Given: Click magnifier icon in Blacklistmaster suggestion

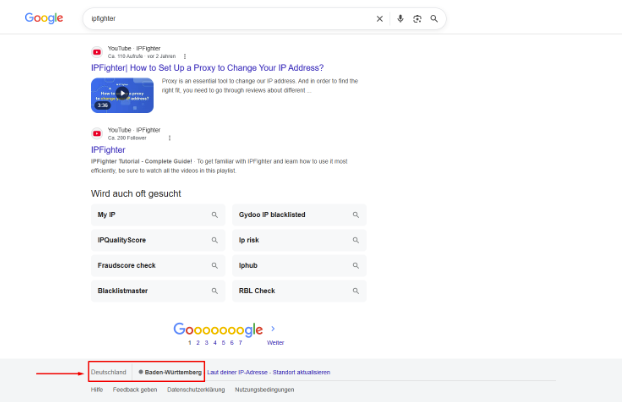Looking at the screenshot, I should [x=215, y=291].
